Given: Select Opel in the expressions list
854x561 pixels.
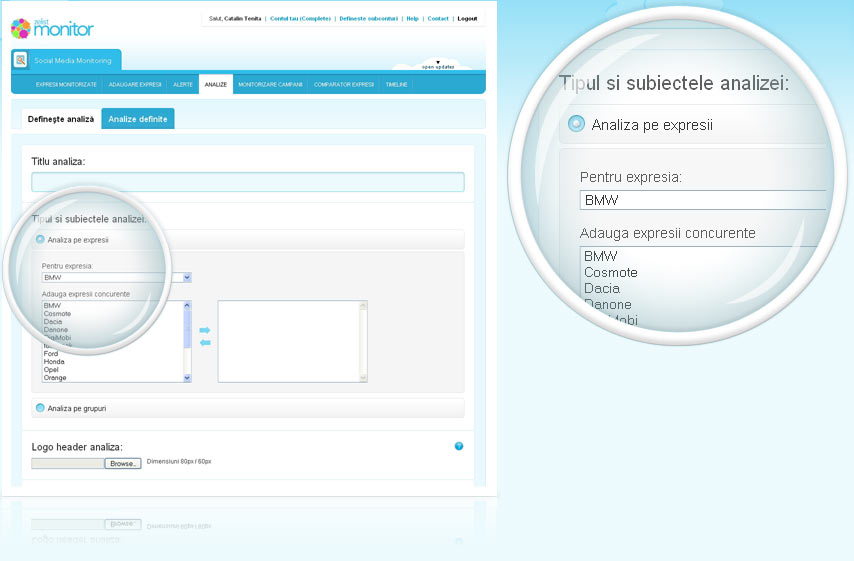Looking at the screenshot, I should (51, 369).
